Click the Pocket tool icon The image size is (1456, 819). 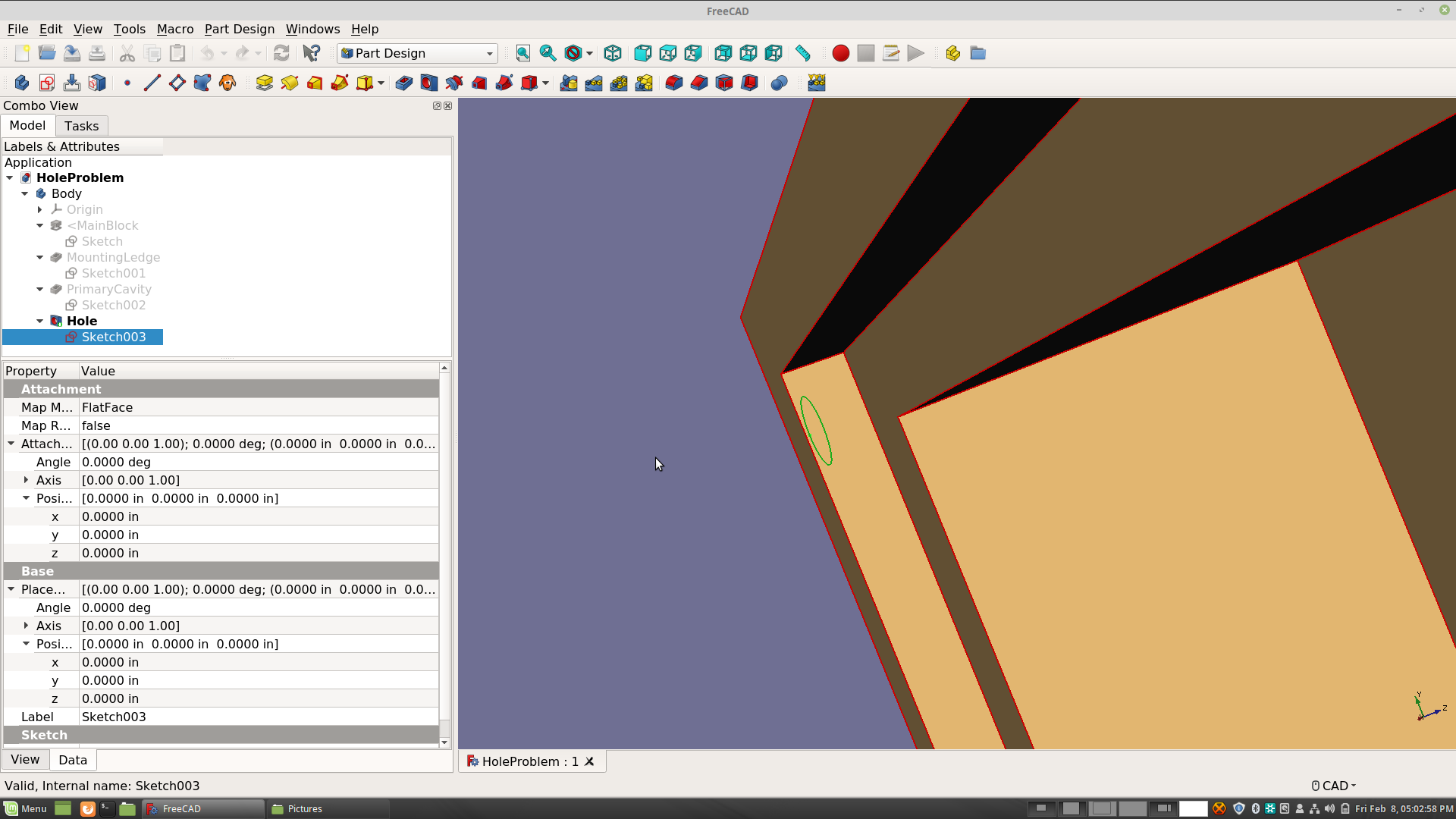[x=404, y=83]
